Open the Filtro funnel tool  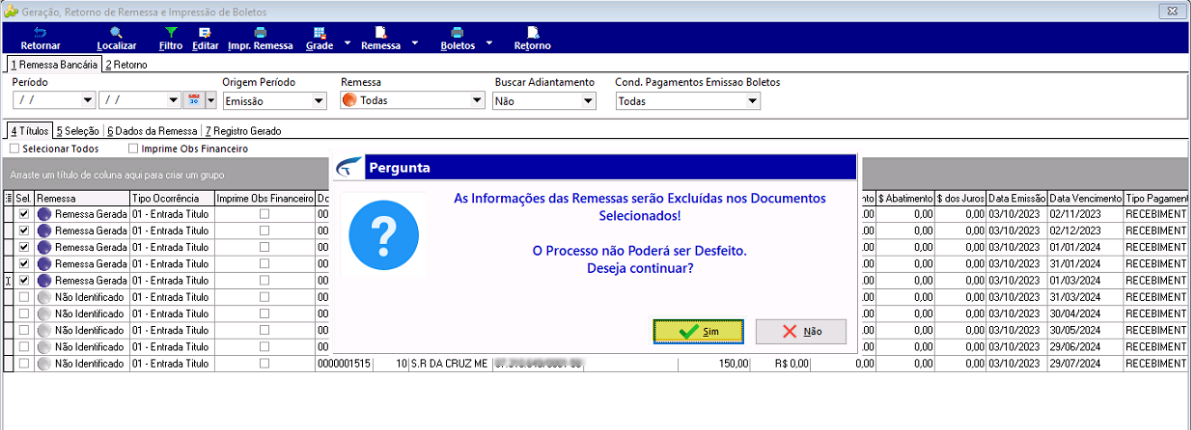171,33
